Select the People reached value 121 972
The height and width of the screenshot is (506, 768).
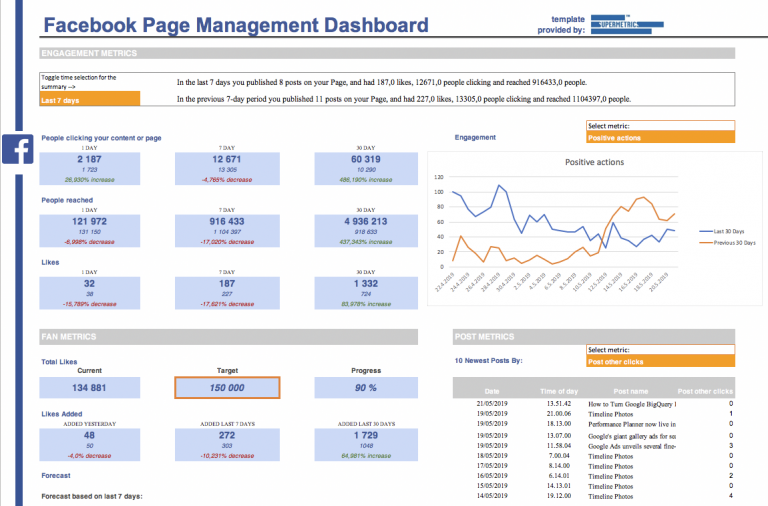[x=89, y=221]
